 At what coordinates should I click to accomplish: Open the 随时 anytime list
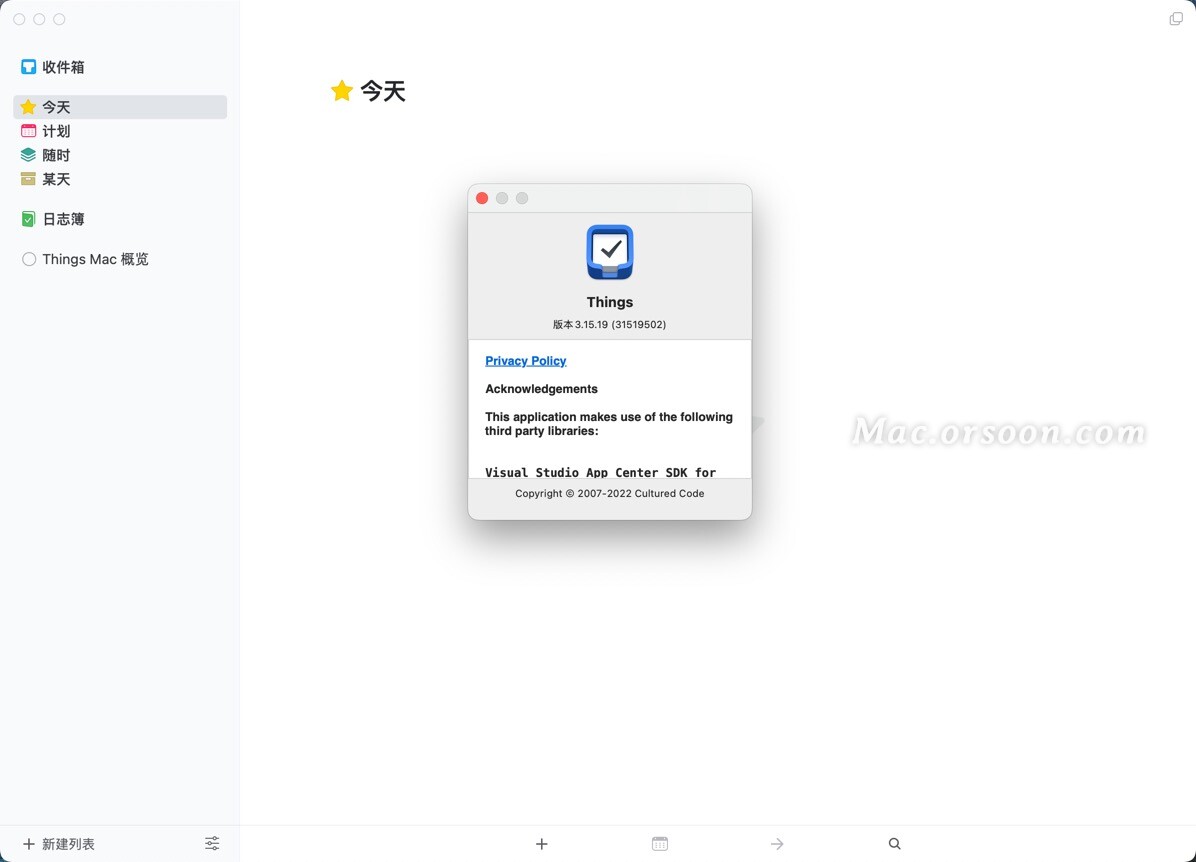(120, 155)
